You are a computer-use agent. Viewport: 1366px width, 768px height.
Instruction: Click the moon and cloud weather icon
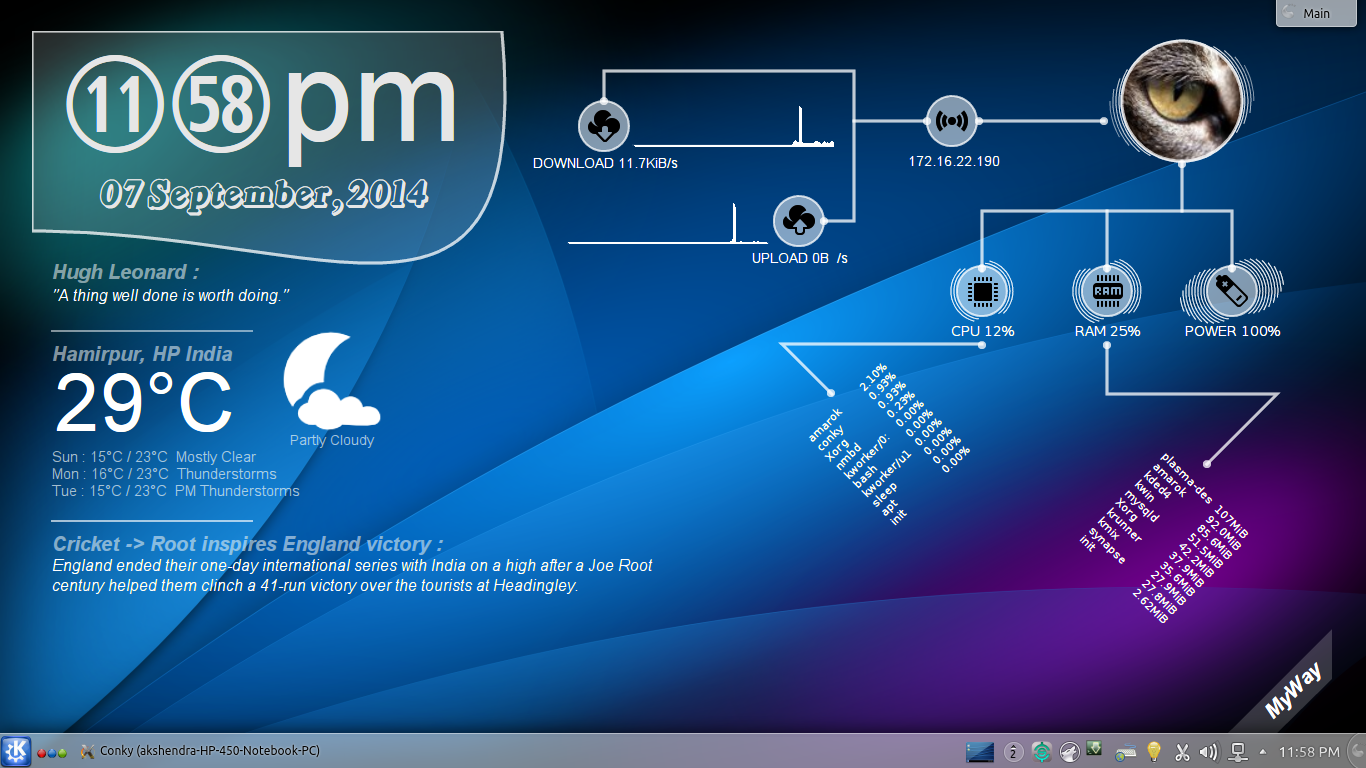330,381
